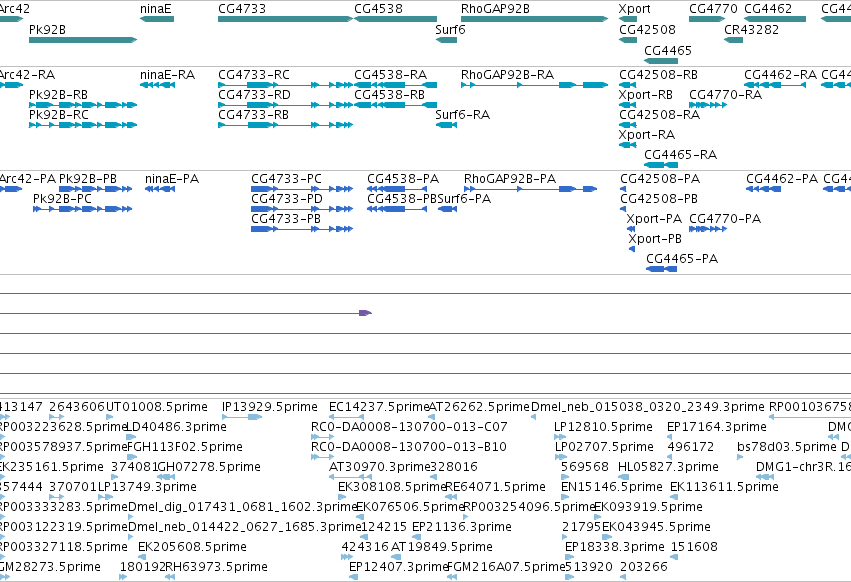Click the CG4733 gene feature bar
851x582 pixels.
(285, 19)
